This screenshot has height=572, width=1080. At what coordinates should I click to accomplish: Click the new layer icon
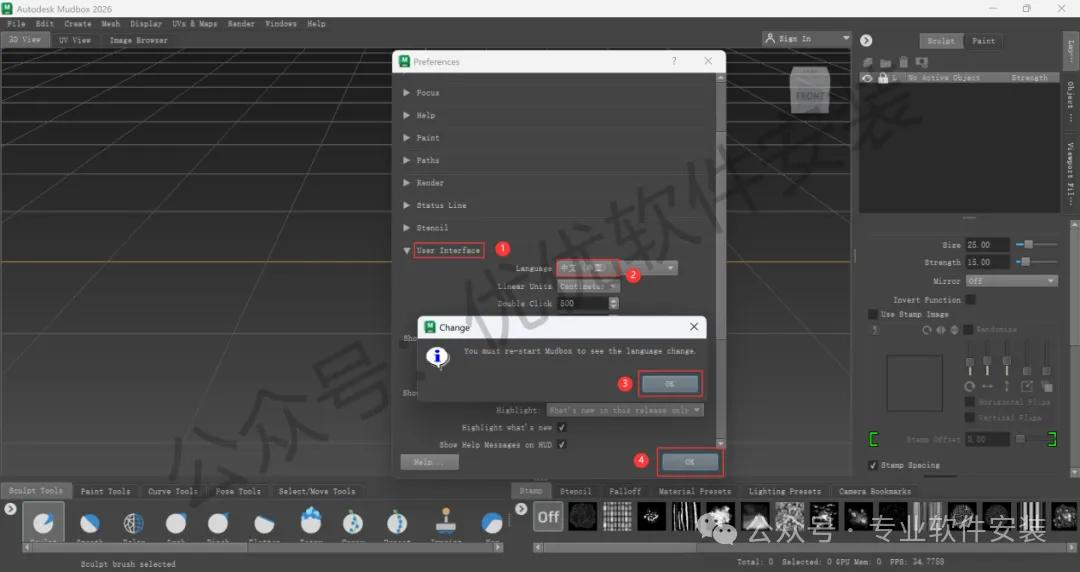click(868, 62)
